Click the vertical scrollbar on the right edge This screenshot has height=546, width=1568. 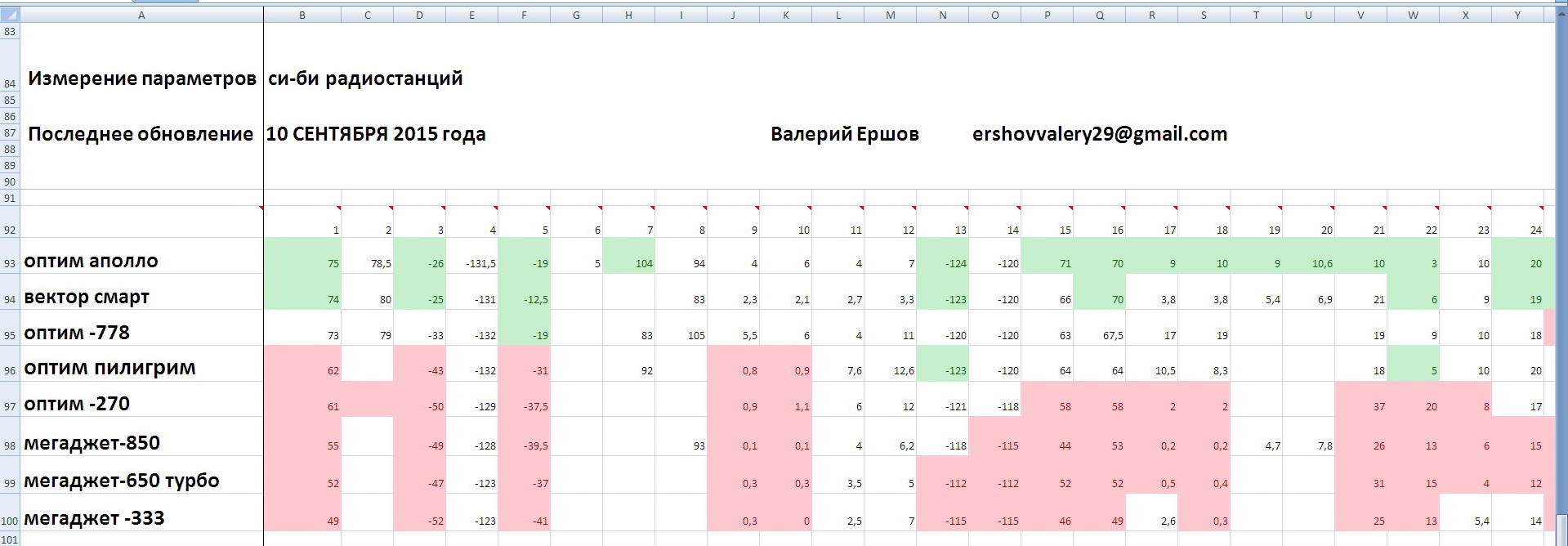tap(1561, 278)
